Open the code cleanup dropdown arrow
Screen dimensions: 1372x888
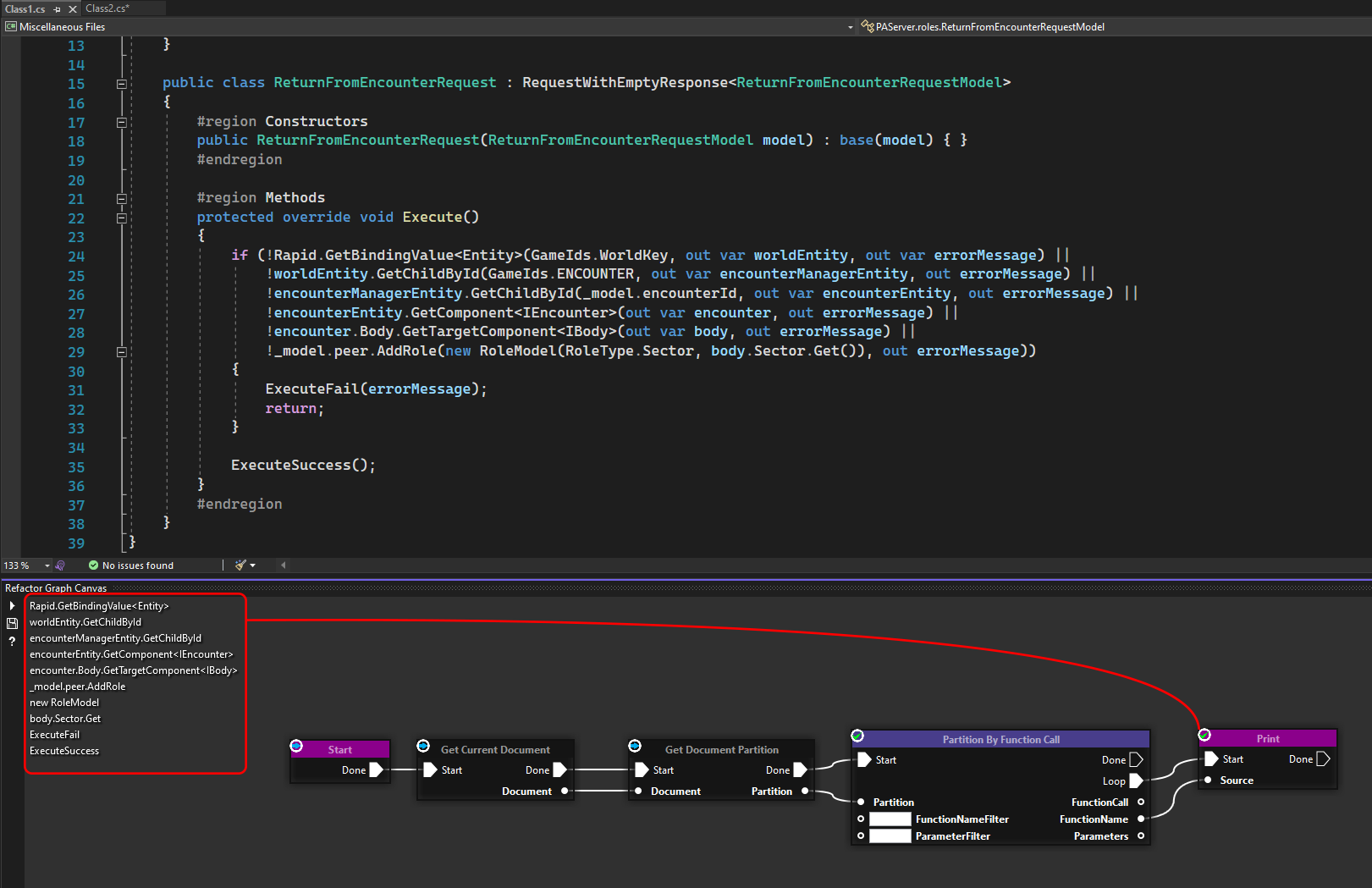[x=252, y=565]
